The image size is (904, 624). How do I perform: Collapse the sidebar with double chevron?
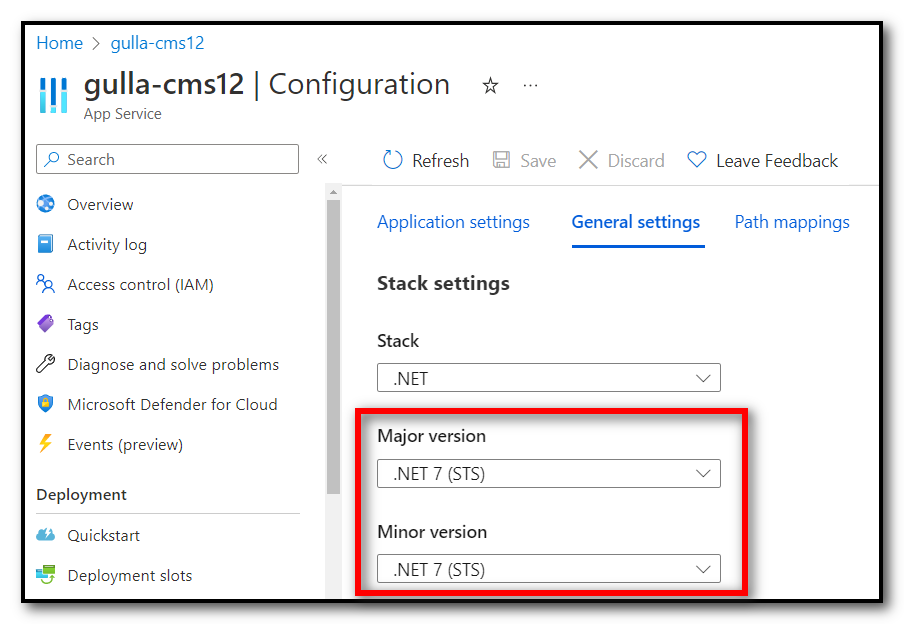pyautogui.click(x=322, y=159)
